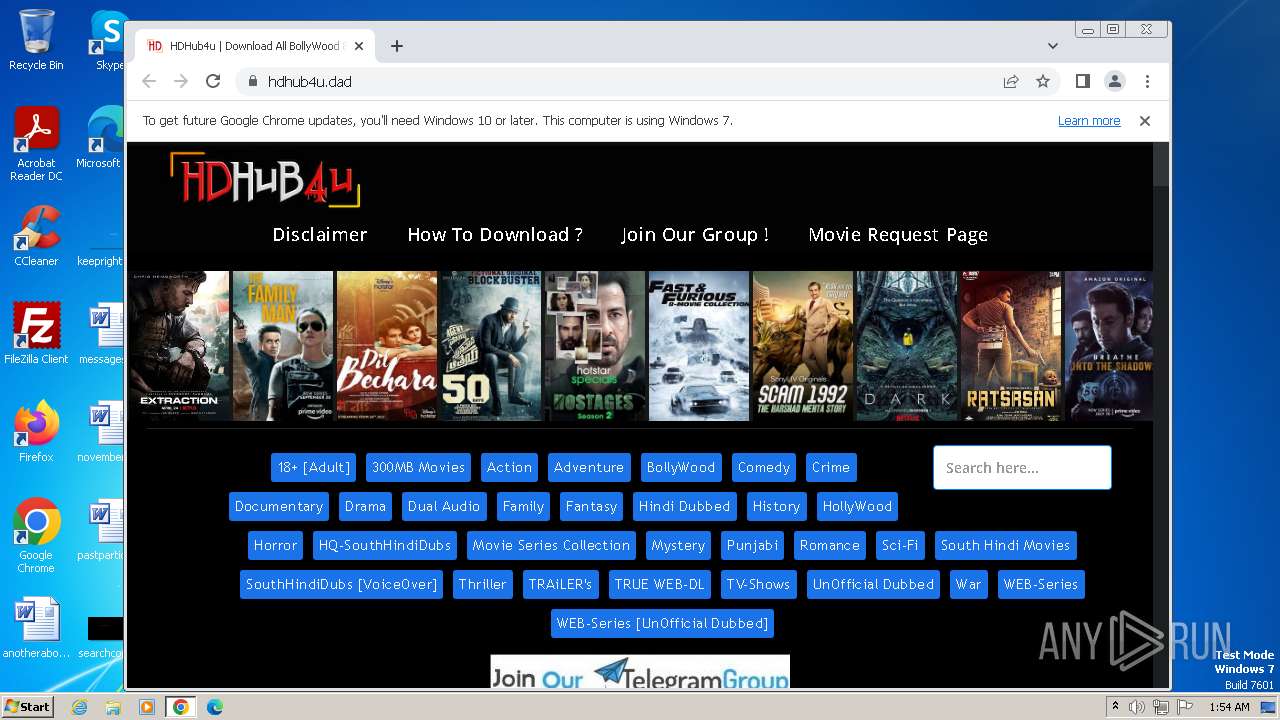Launch Internet Explorer from taskbar
The image size is (1280, 720).
pyautogui.click(x=79, y=707)
